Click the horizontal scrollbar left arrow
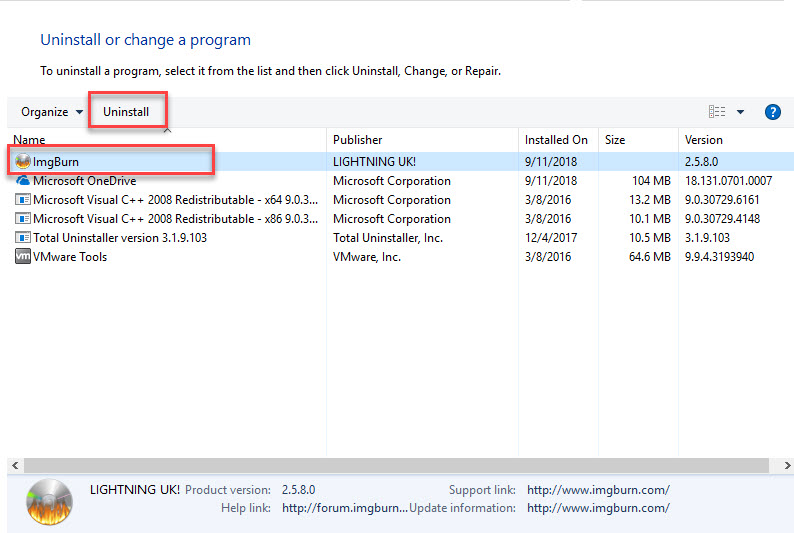794x533 pixels. [x=15, y=465]
